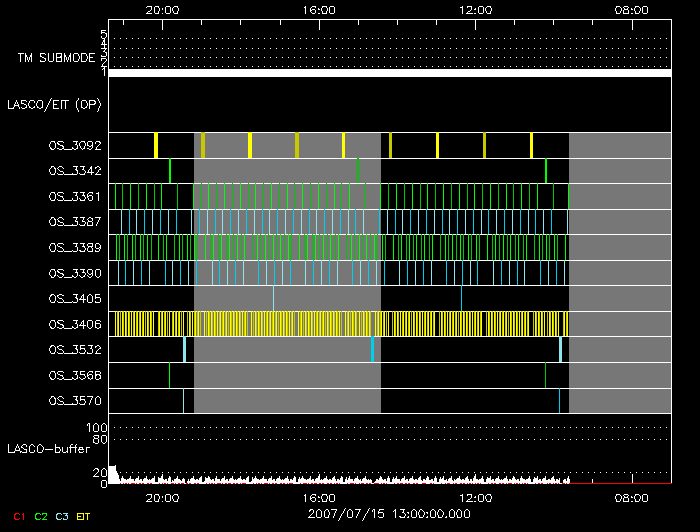Click the OS_3092 row label

coord(73,146)
